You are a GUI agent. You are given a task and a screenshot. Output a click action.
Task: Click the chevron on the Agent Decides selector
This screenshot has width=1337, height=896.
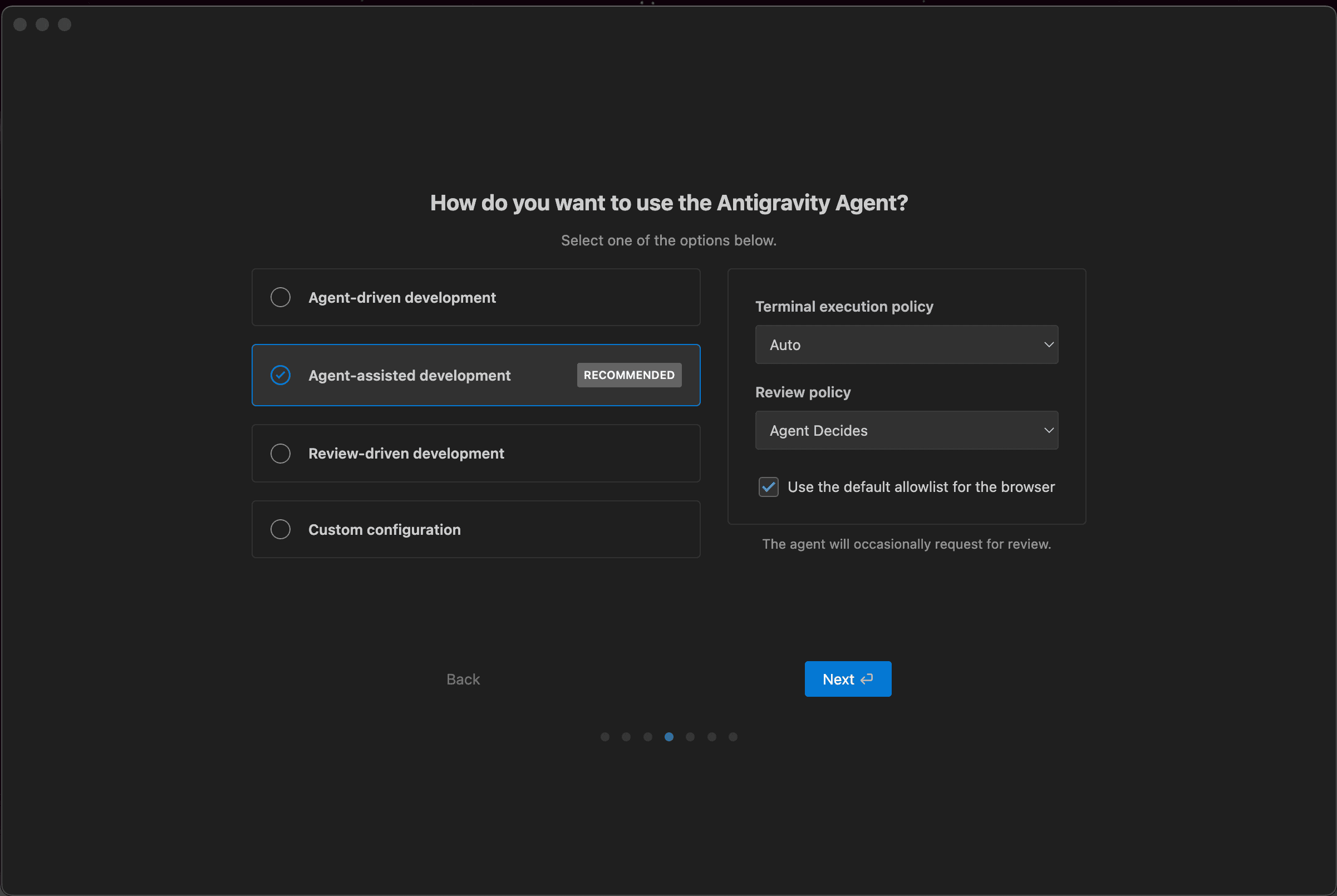coord(1049,430)
